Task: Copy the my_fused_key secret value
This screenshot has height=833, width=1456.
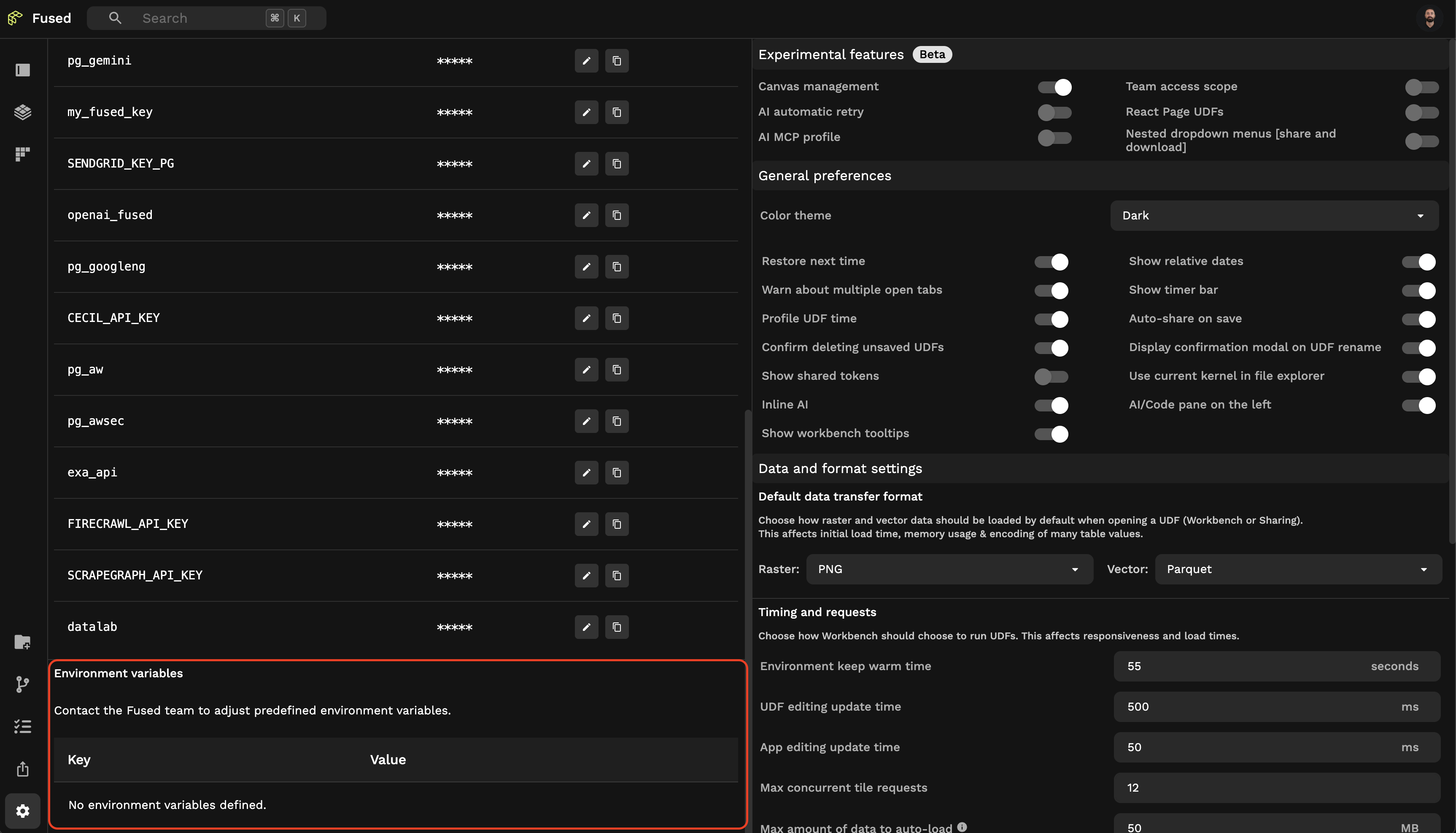Action: click(x=616, y=112)
